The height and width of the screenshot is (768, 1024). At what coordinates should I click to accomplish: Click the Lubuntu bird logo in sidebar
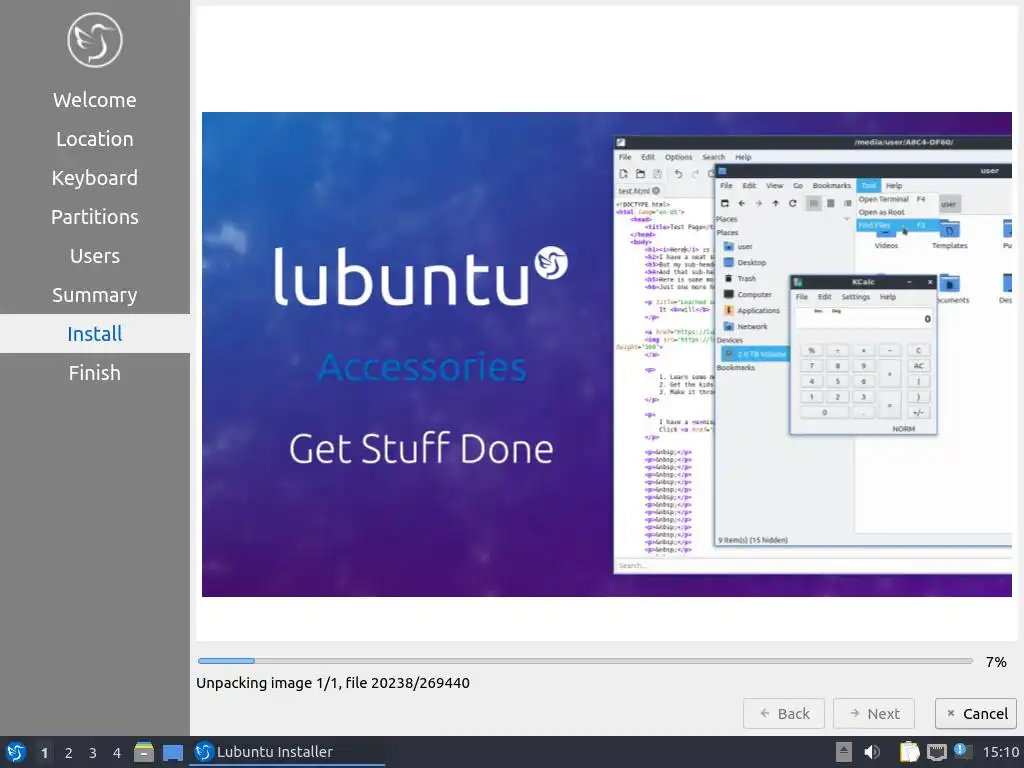95,40
